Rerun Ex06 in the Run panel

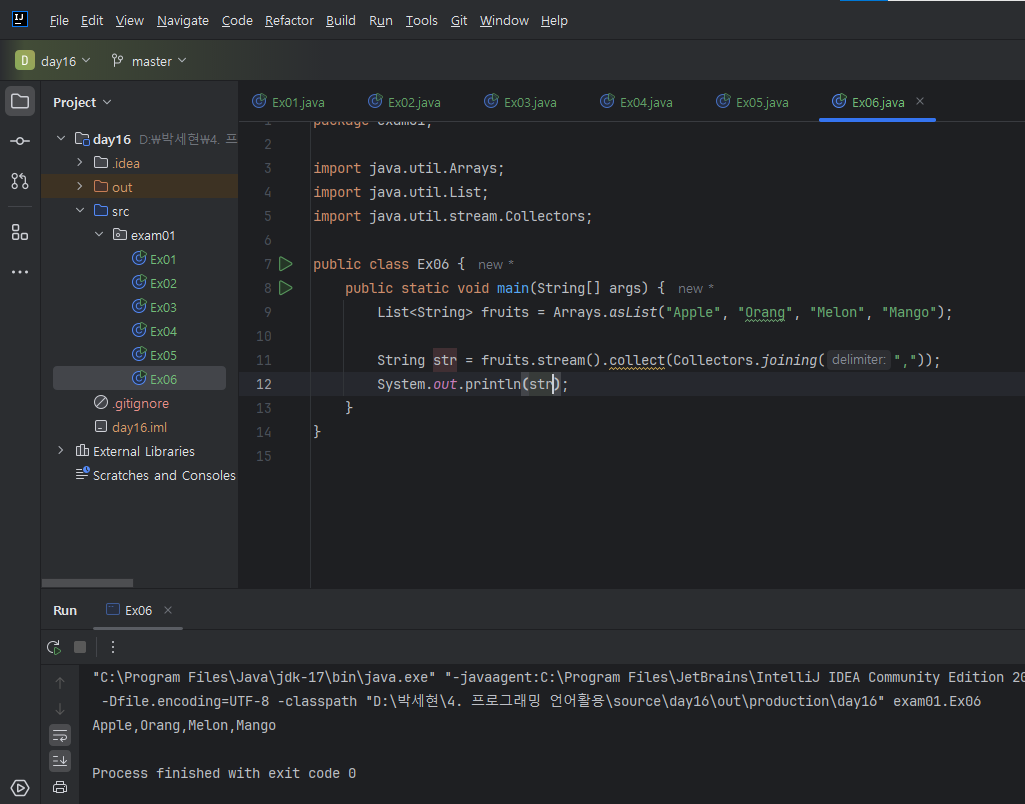54,647
